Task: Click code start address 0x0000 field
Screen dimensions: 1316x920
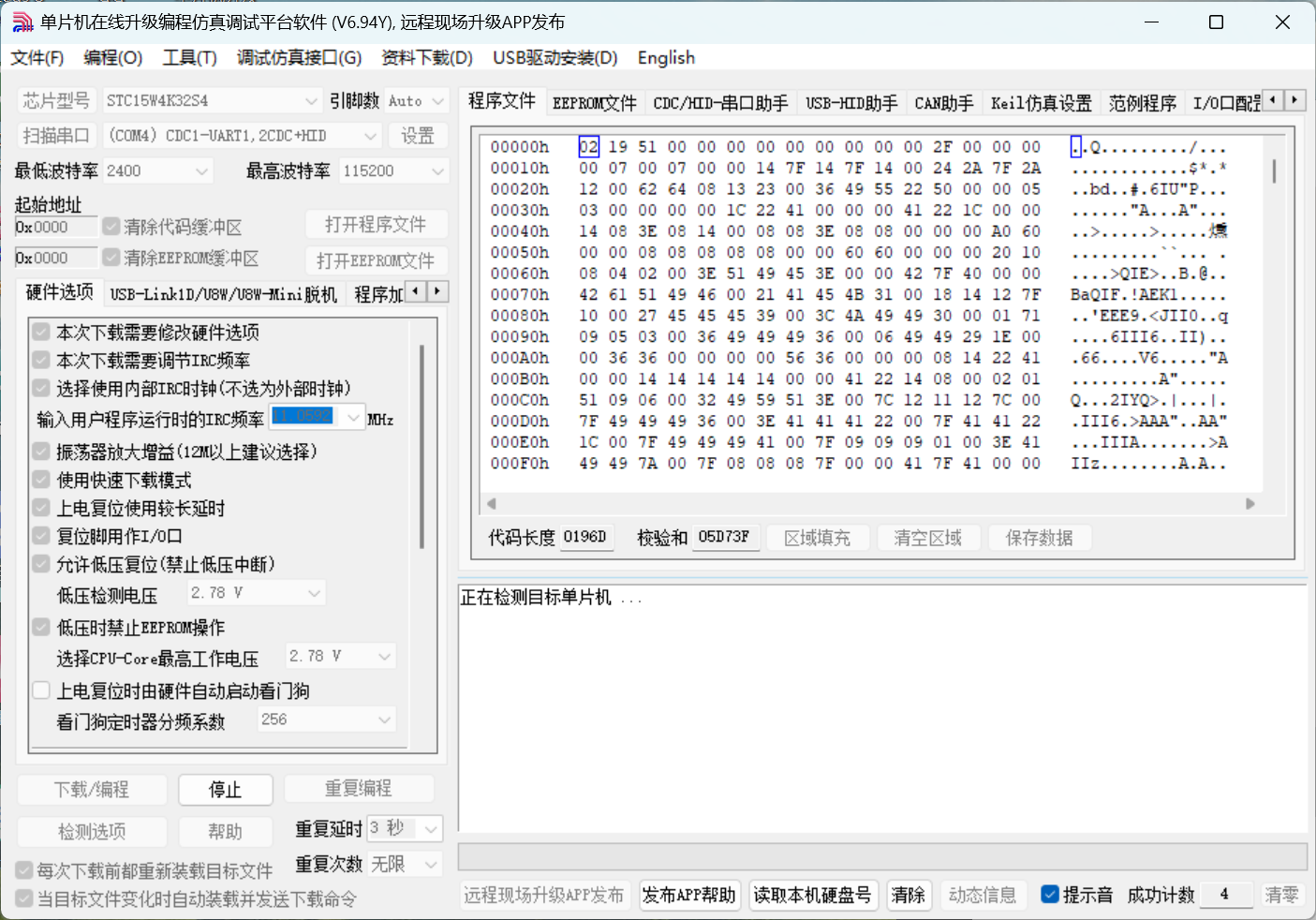Action: click(56, 227)
